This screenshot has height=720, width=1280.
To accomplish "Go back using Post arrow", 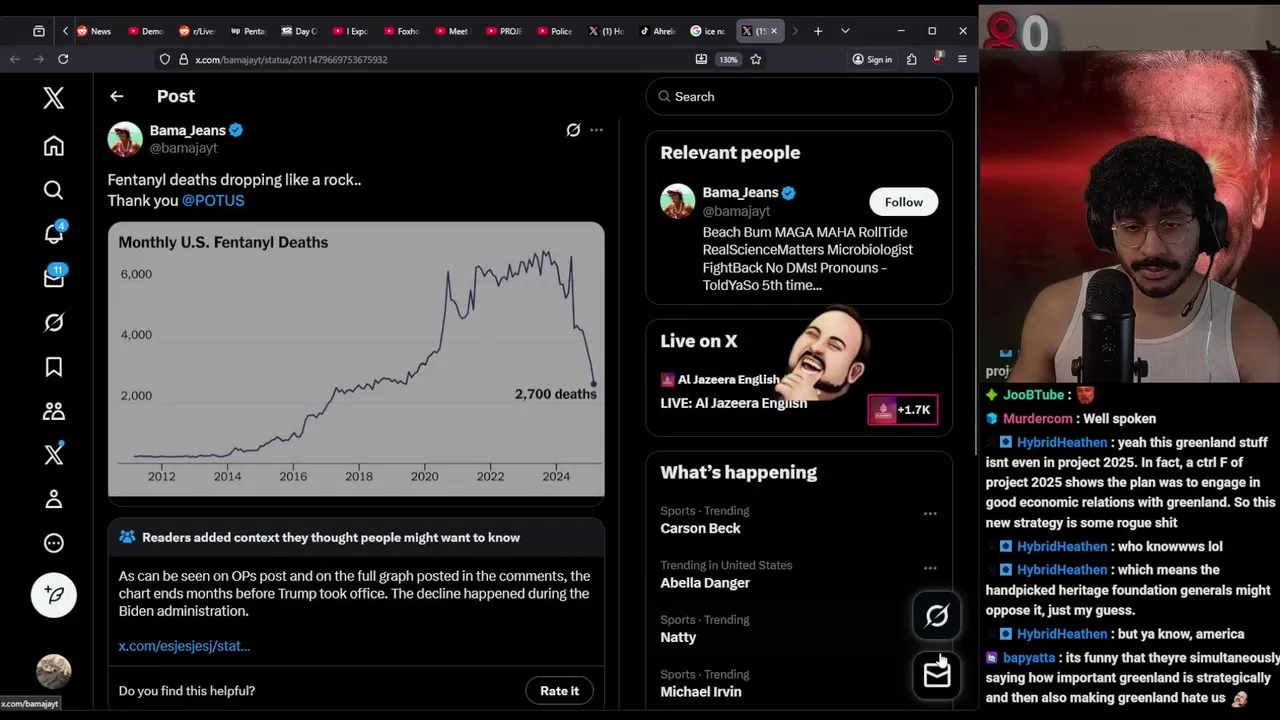I will pyautogui.click(x=117, y=96).
